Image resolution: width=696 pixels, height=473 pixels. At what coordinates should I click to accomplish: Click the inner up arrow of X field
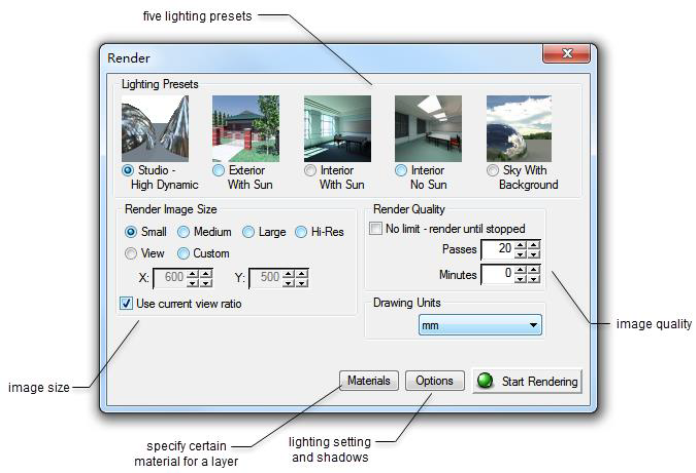point(193,273)
